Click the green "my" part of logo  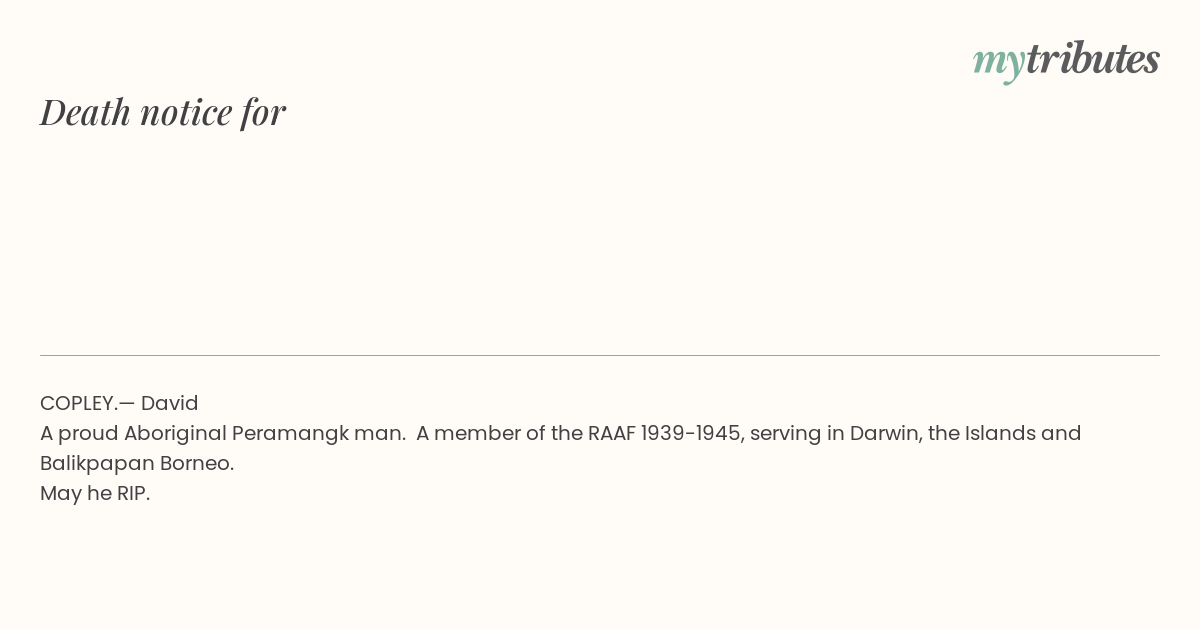[999, 64]
